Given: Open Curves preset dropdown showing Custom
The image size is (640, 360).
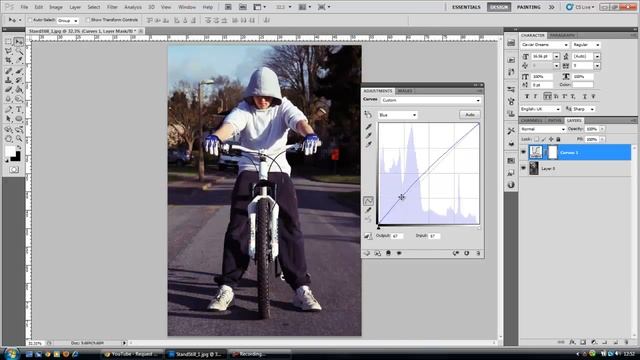Looking at the screenshot, I should coord(431,100).
